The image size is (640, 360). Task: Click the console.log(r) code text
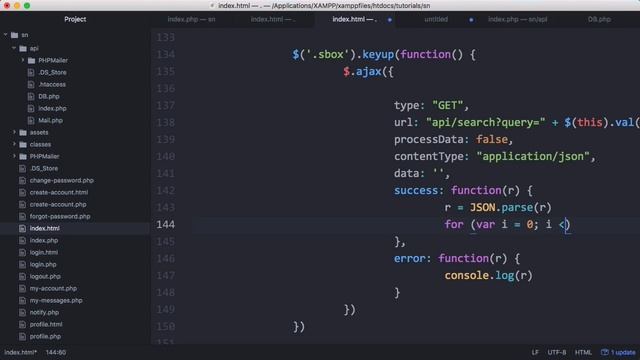point(488,276)
